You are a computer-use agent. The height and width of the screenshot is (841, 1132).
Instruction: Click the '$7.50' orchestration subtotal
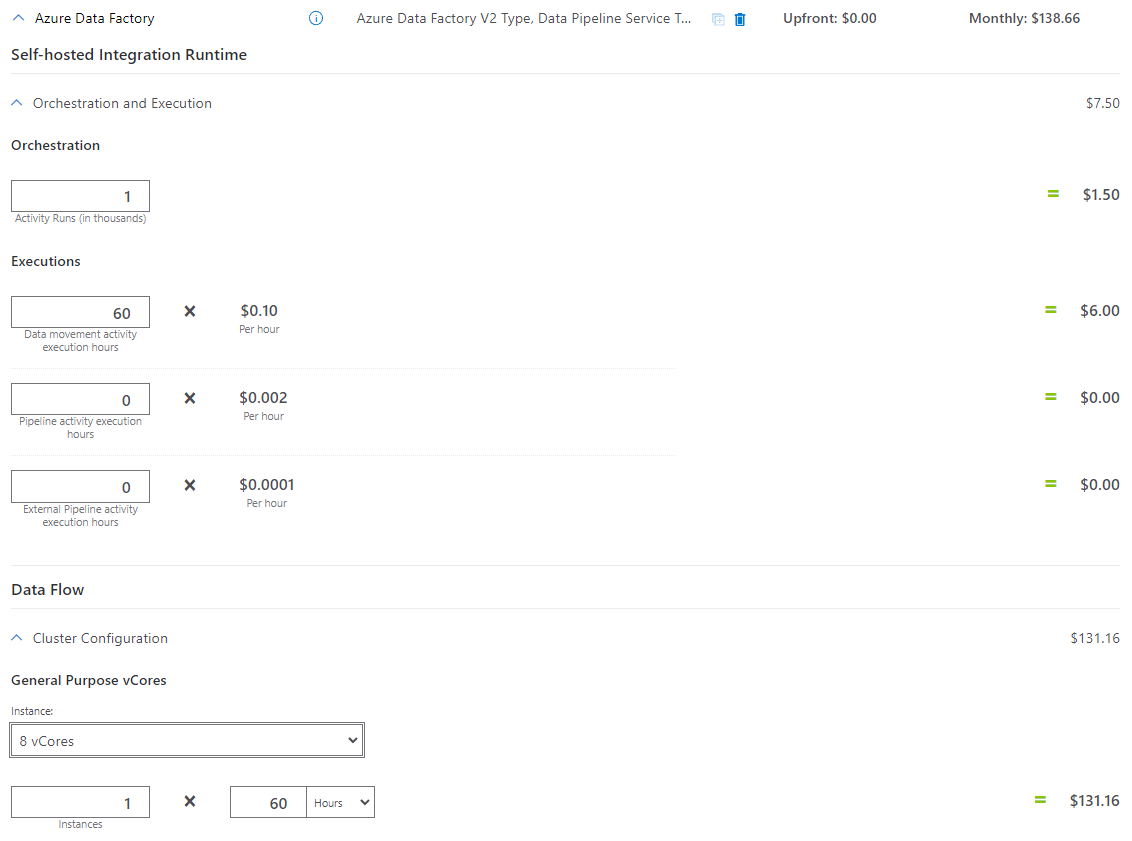(x=1102, y=103)
